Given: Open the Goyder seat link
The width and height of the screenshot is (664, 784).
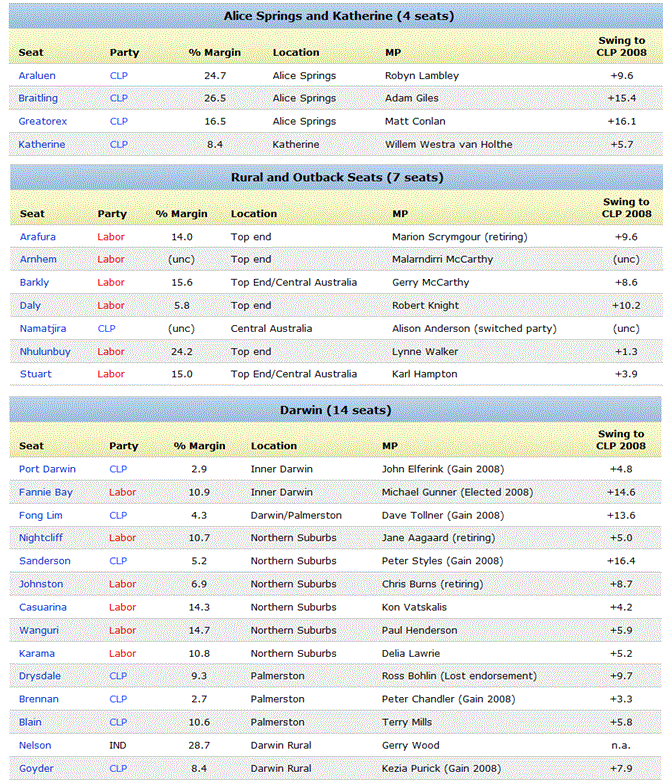Looking at the screenshot, I should click(x=37, y=768).
